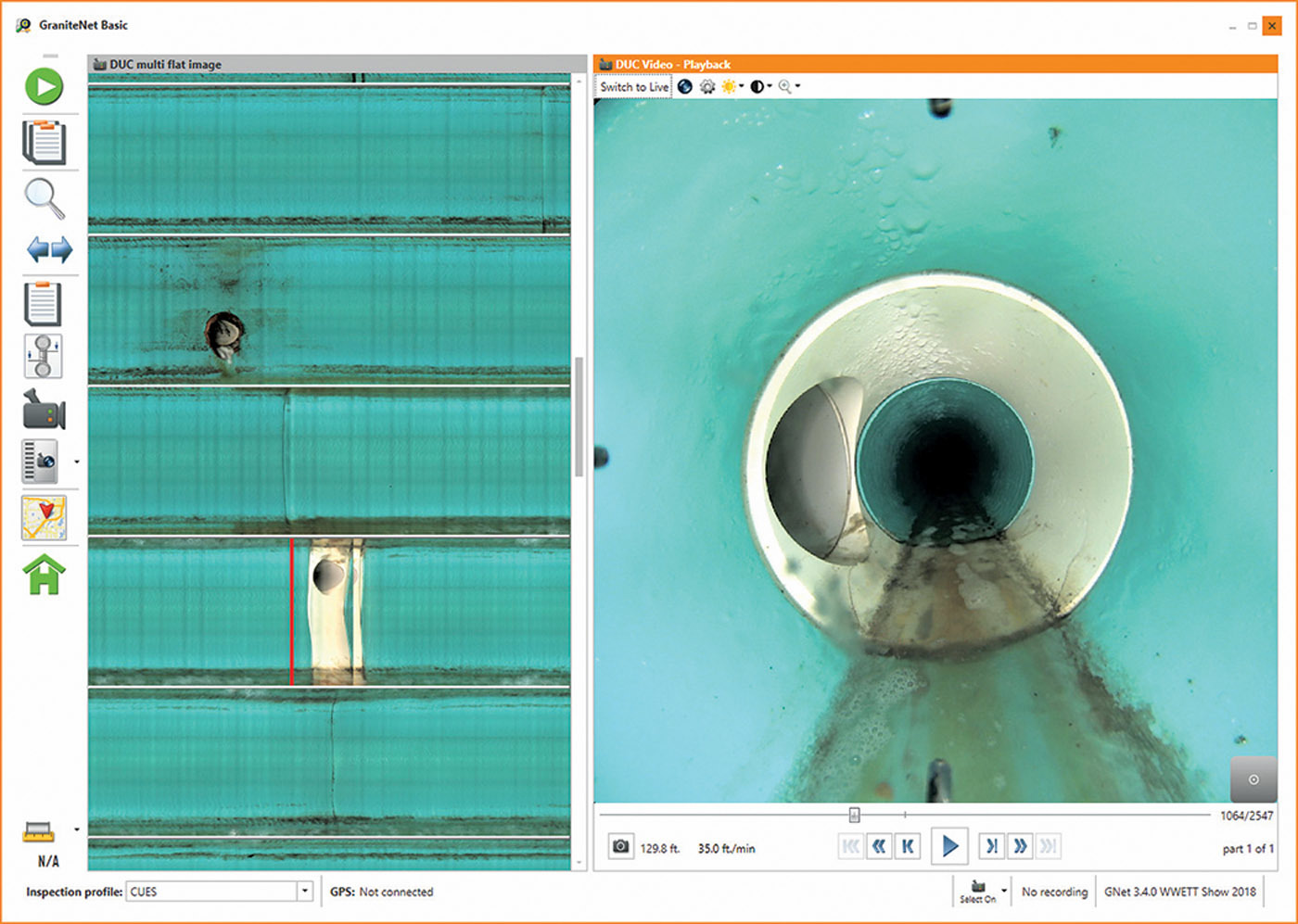The image size is (1298, 924).
Task: Open the video camera icon in sidebar
Action: 45,411
